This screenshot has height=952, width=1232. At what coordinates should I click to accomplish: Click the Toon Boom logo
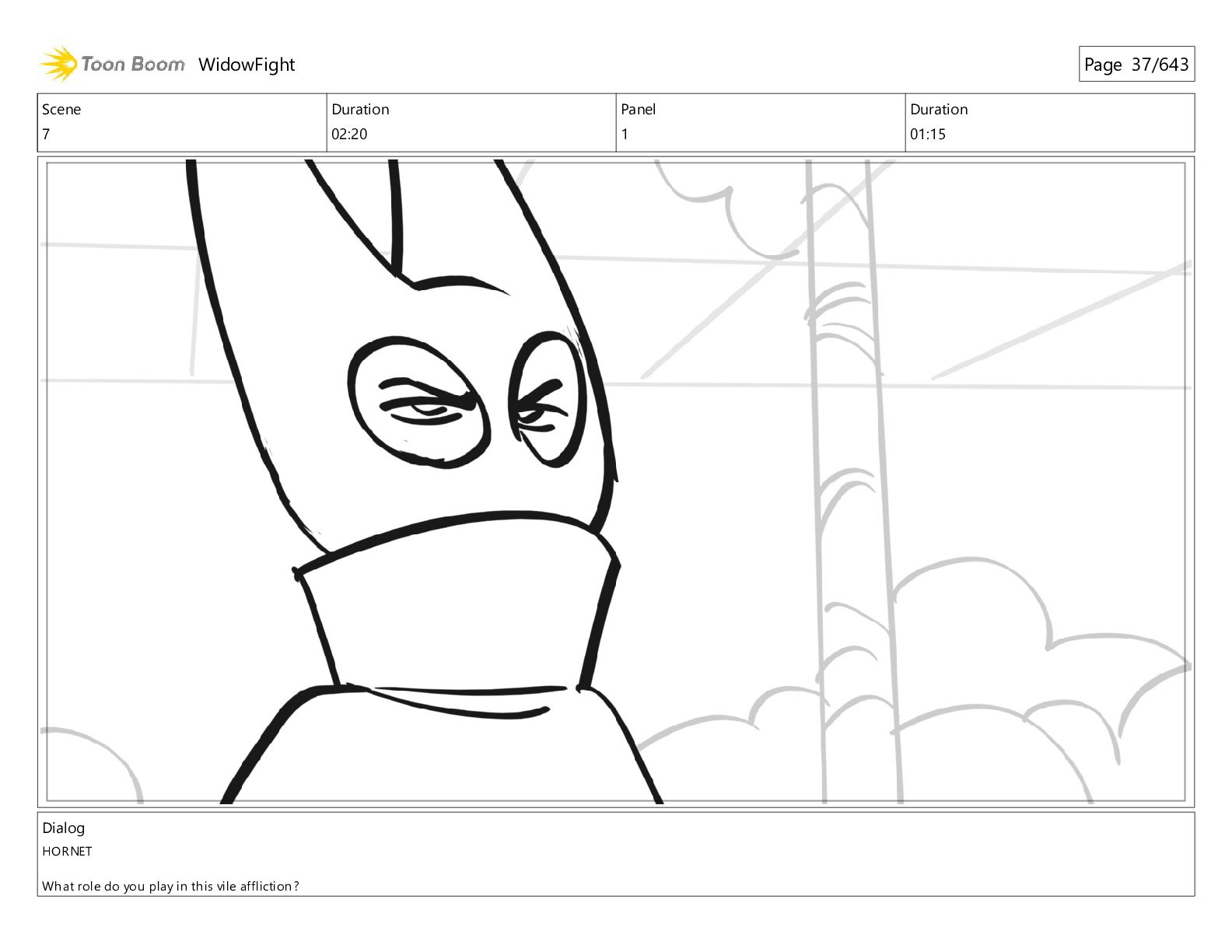[x=113, y=64]
